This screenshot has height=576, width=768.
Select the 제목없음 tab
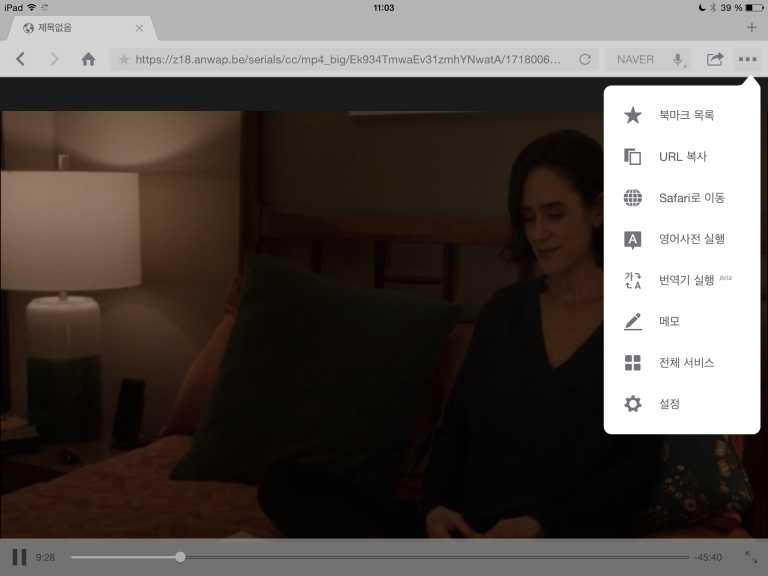pyautogui.click(x=82, y=28)
